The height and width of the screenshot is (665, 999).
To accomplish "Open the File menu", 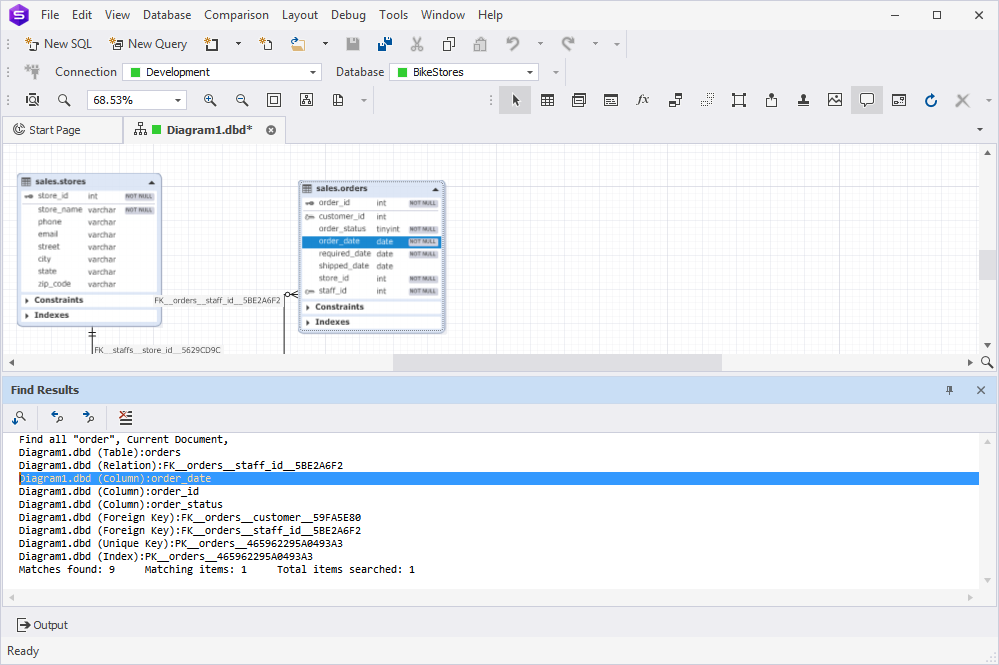I will click(x=50, y=15).
